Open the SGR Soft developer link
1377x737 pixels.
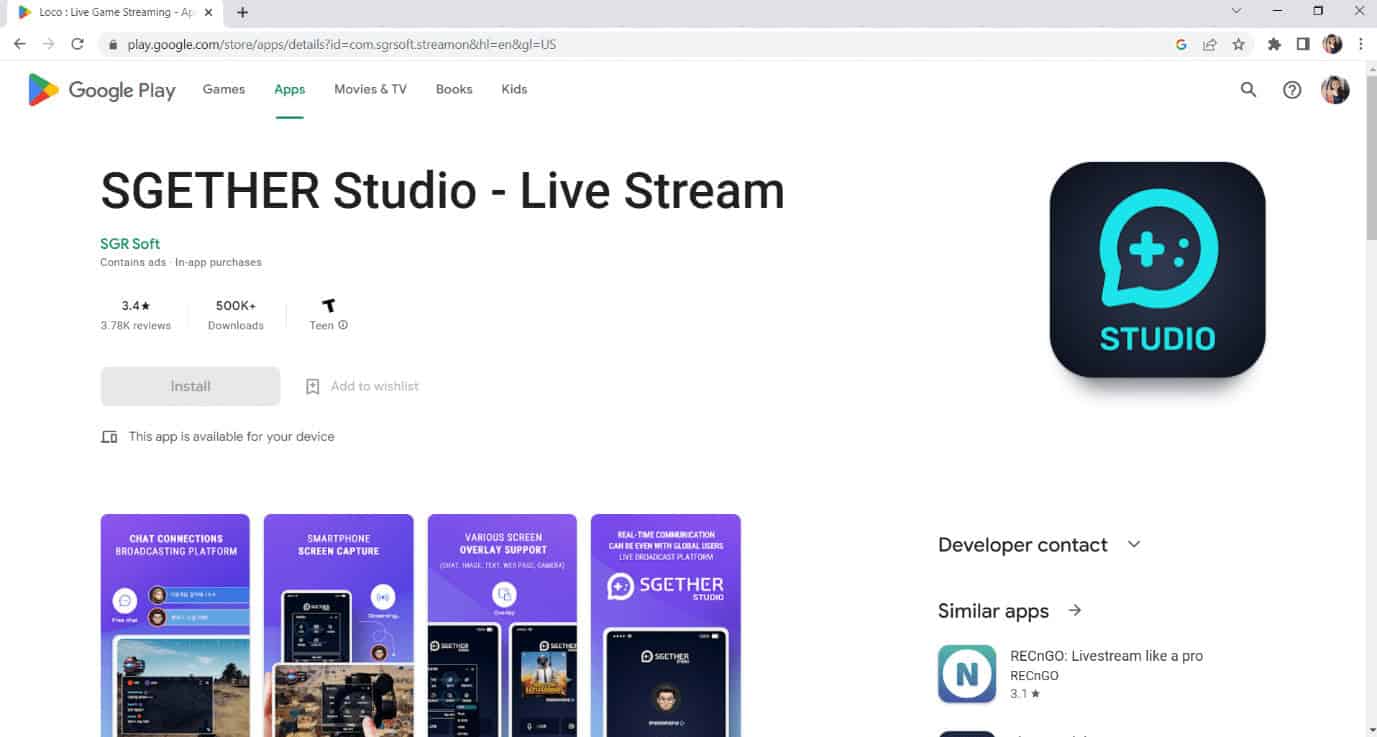click(129, 243)
